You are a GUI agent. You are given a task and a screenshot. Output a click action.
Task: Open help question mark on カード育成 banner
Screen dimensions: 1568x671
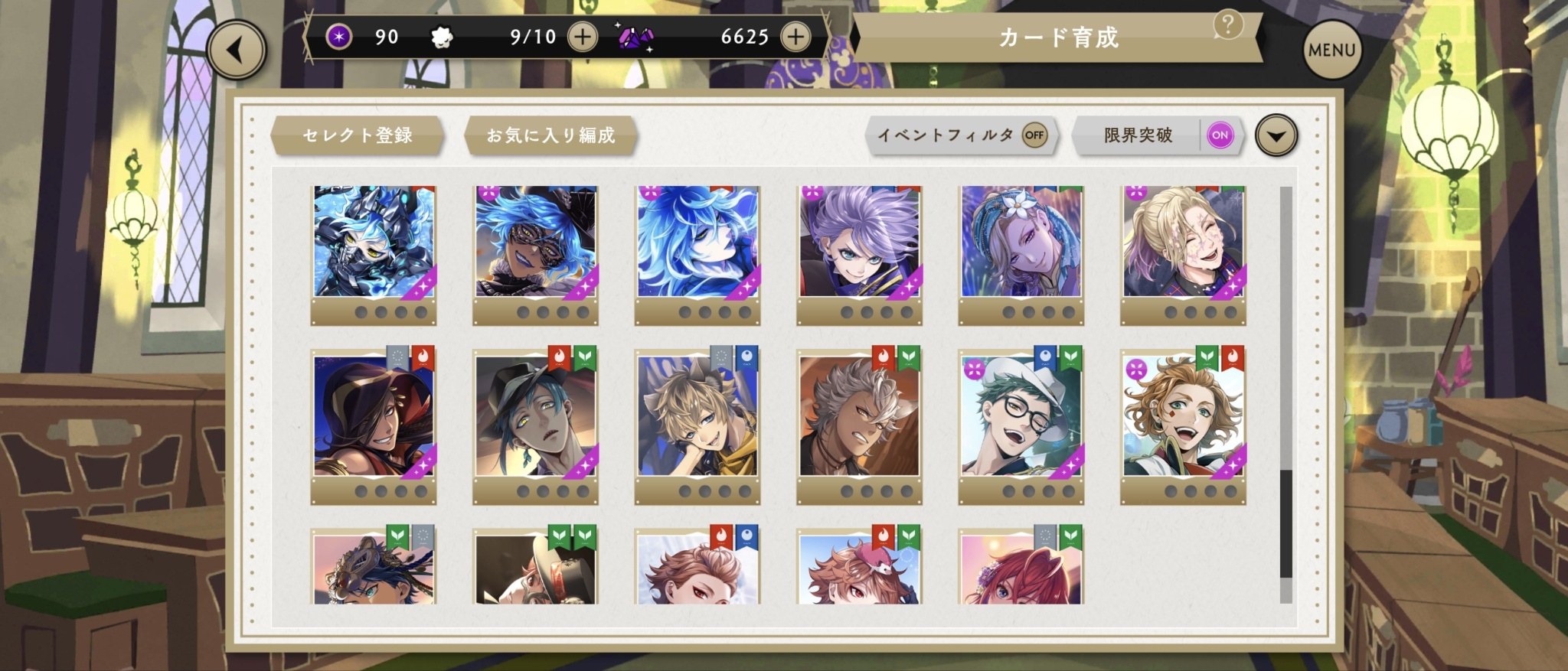1227,25
